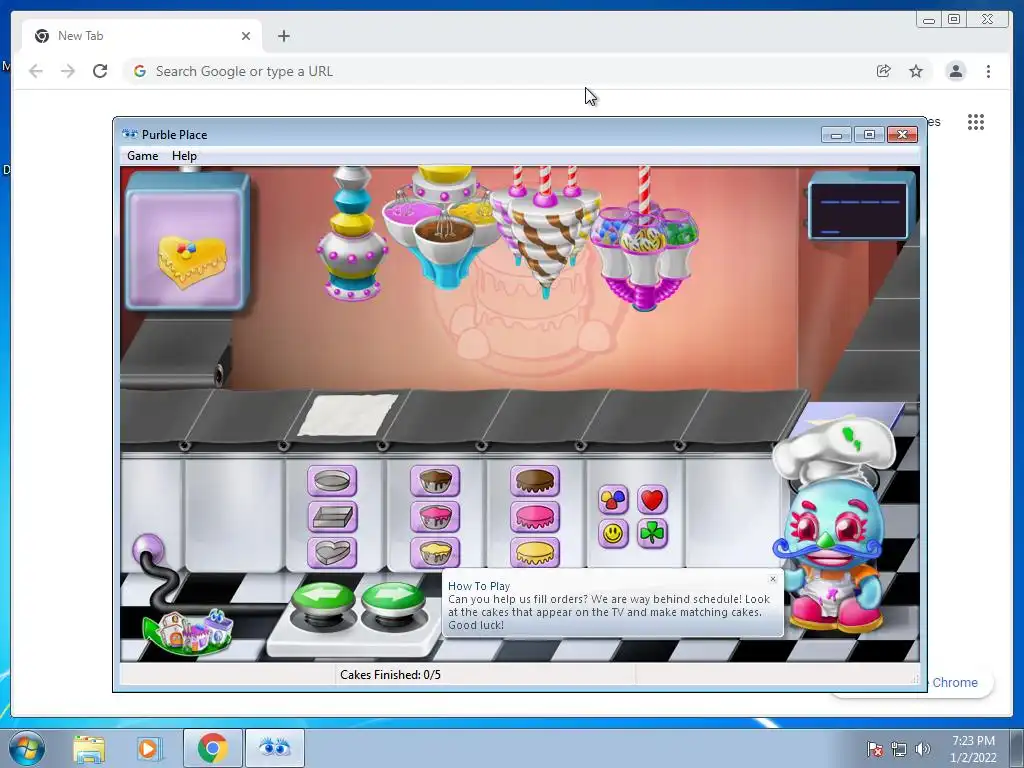Click the dark score monitor screen
This screenshot has height=768, width=1024.
click(x=861, y=209)
